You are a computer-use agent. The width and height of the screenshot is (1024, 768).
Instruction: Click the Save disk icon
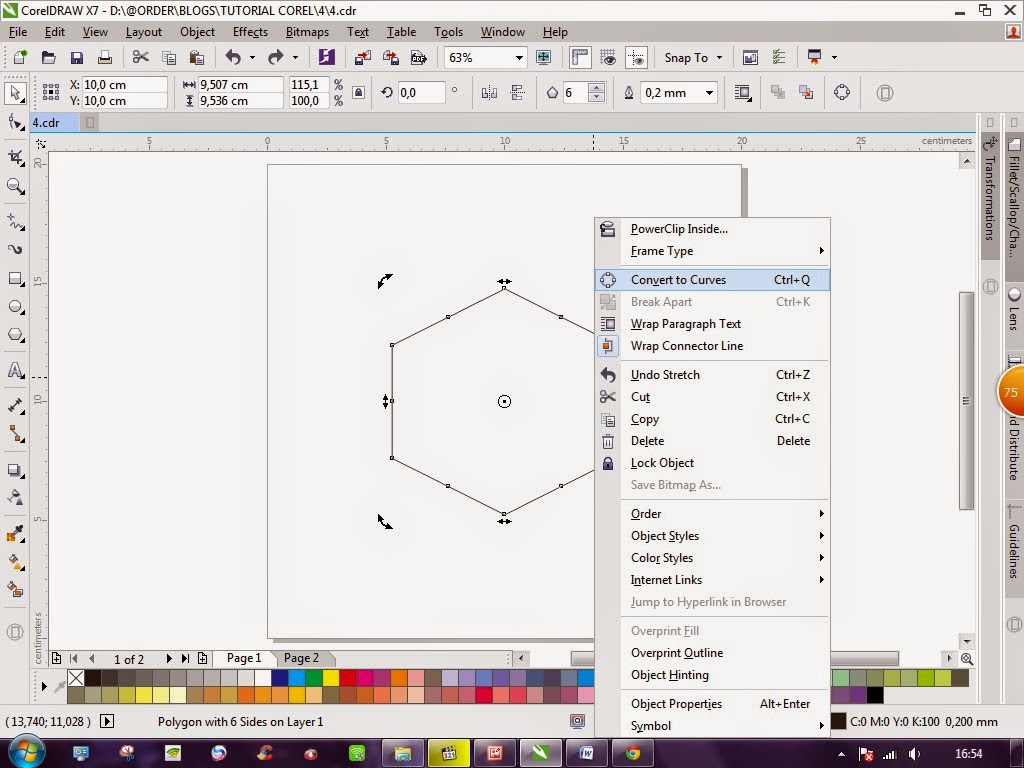(76, 57)
